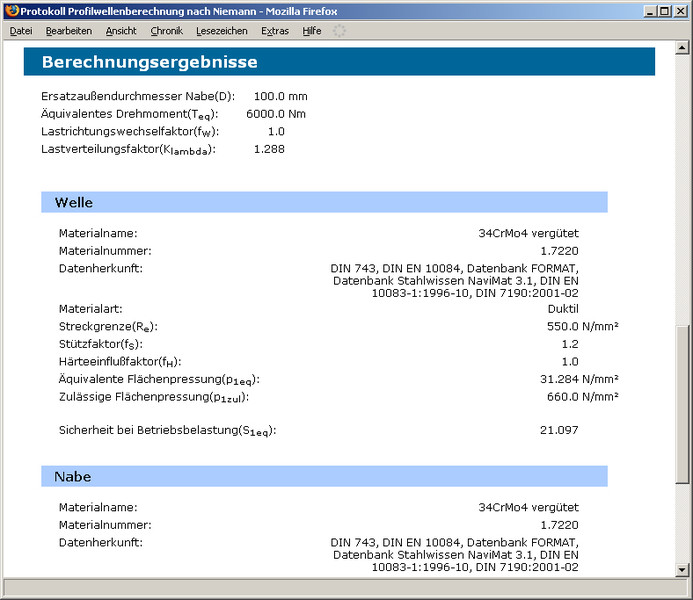This screenshot has height=600, width=693.
Task: Click the loading throbber icon beside Hilfe
Action: click(x=340, y=31)
